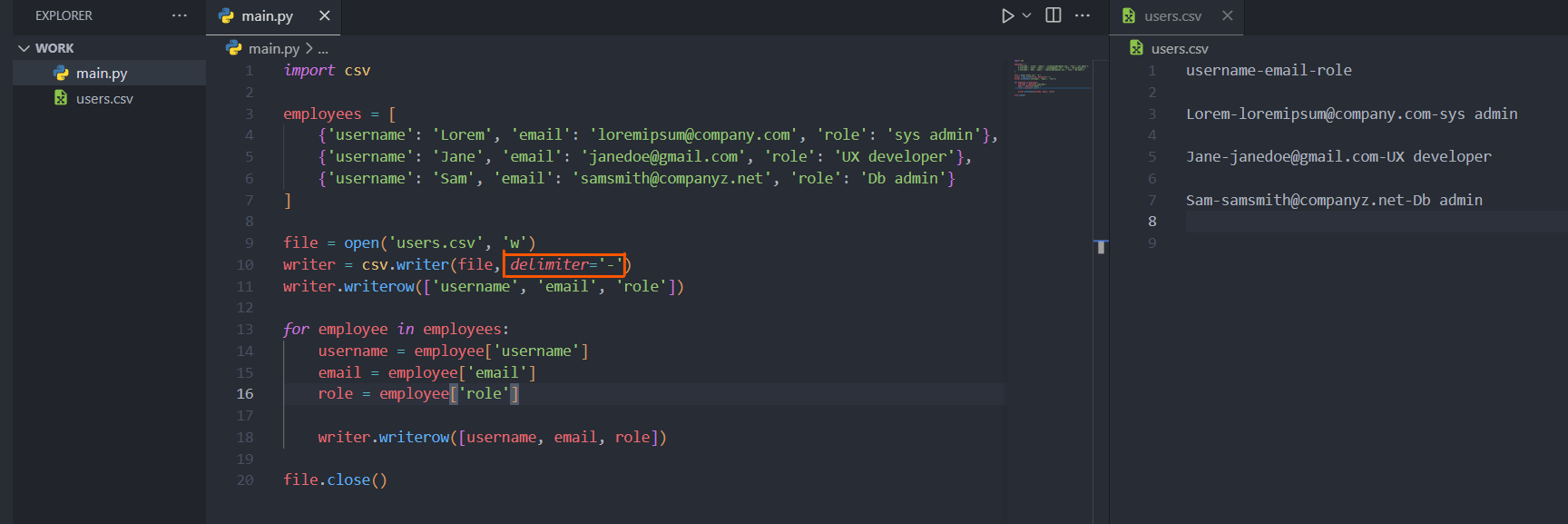This screenshot has height=524, width=1568.
Task: Close the users.csv tab
Action: pos(1227,15)
